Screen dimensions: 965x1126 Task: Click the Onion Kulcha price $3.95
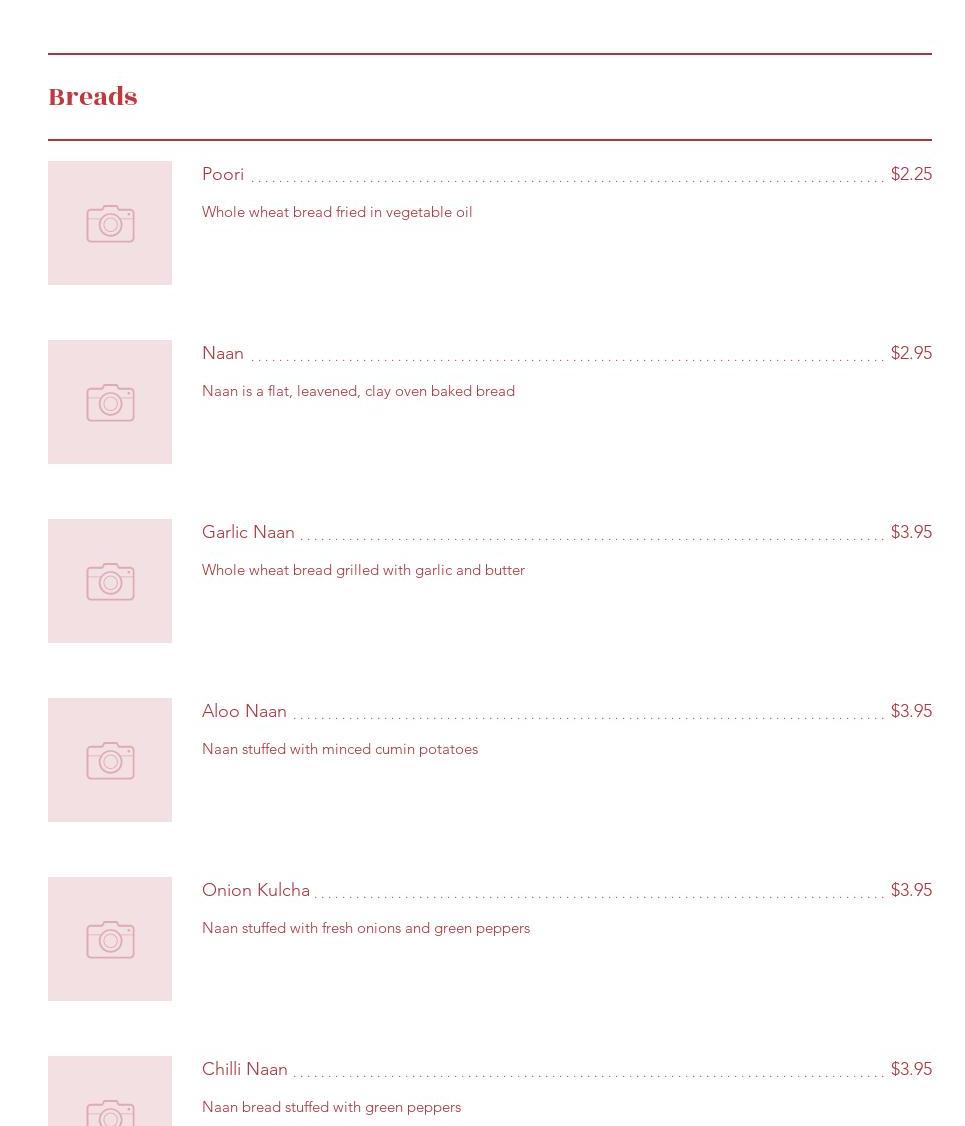point(911,890)
